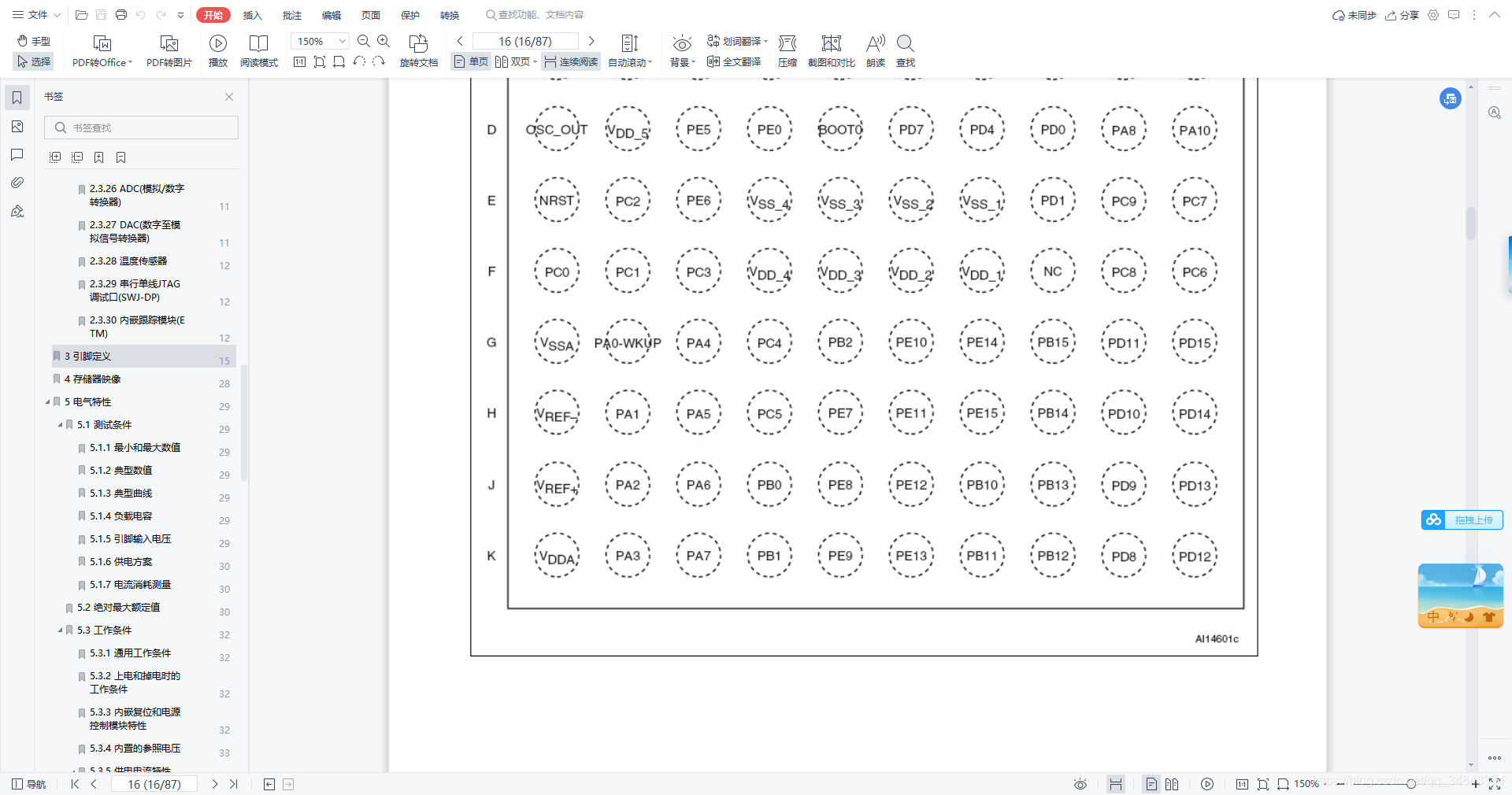Click the feedback message icon at top right
Image resolution: width=1512 pixels, height=795 pixels.
pos(1454,15)
